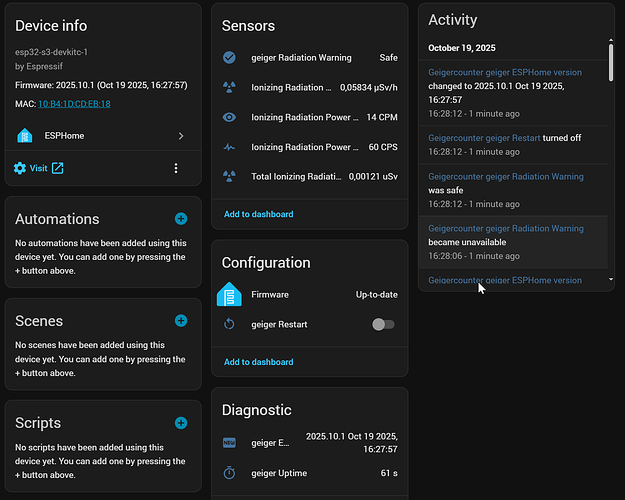This screenshot has height=500, width=625.
Task: Open the Visit gear settings icon
Action: pos(20,168)
